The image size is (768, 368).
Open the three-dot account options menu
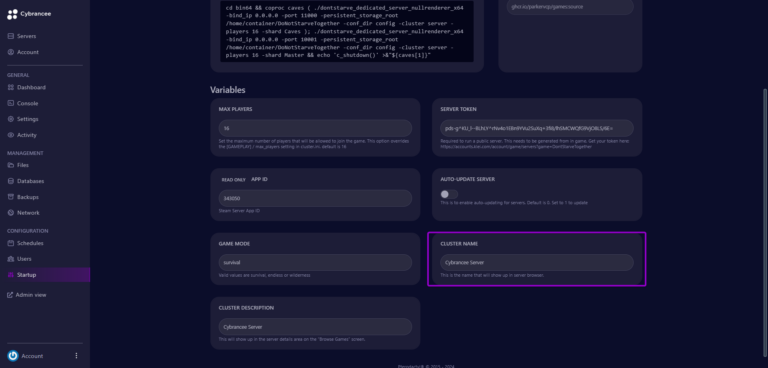click(x=76, y=356)
